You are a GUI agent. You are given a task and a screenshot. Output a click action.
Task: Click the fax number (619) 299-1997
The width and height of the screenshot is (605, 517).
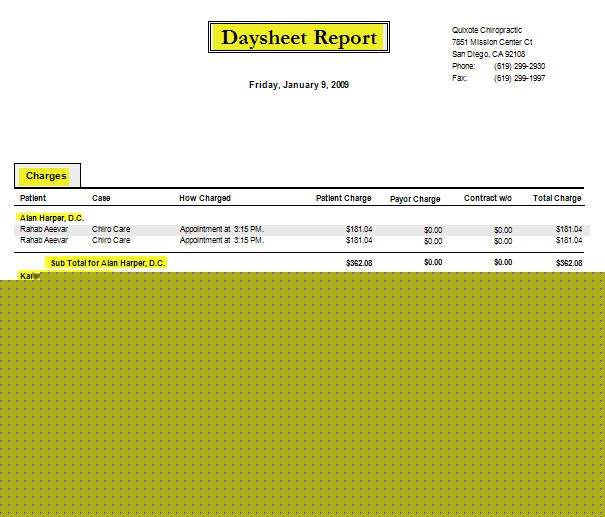[519, 78]
